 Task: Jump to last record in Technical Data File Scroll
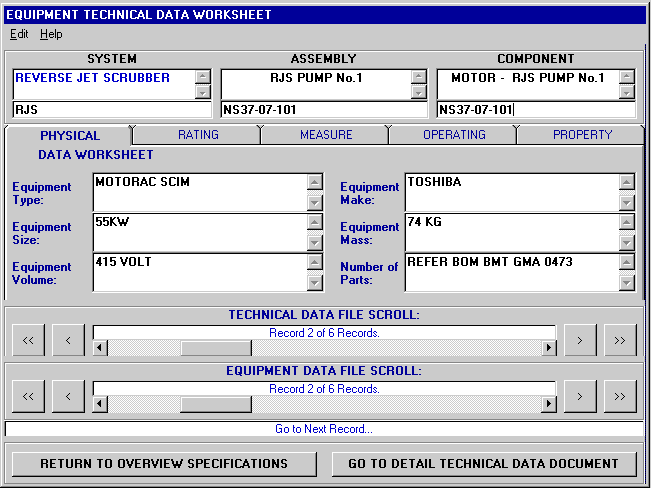point(620,341)
